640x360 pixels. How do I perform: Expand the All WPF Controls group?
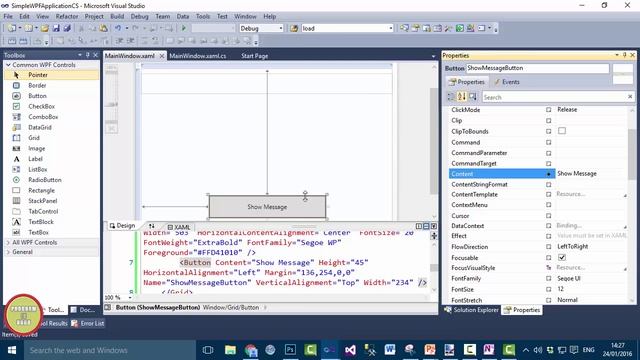[8, 242]
